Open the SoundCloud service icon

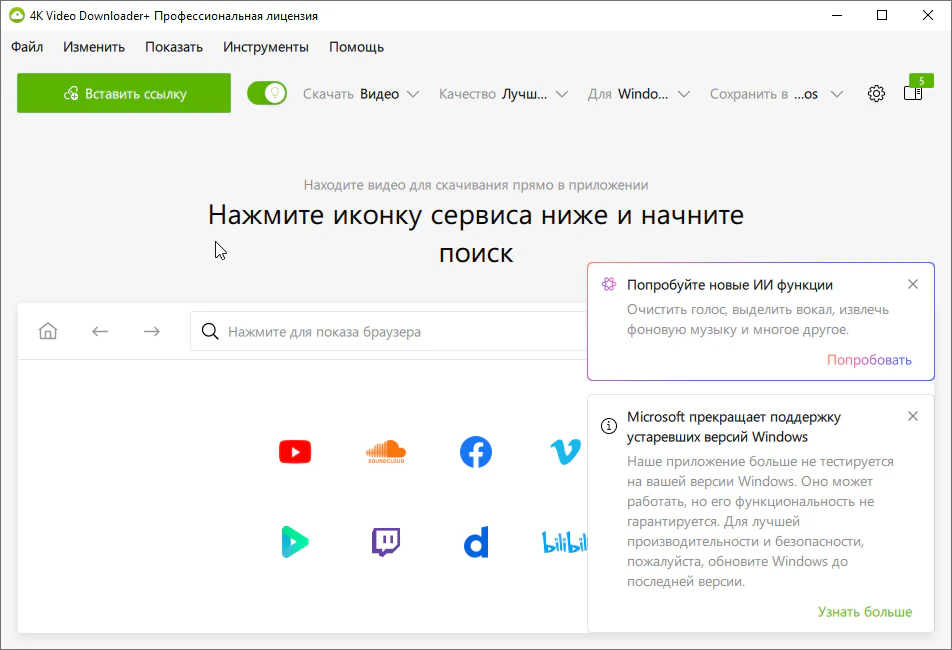coord(386,452)
